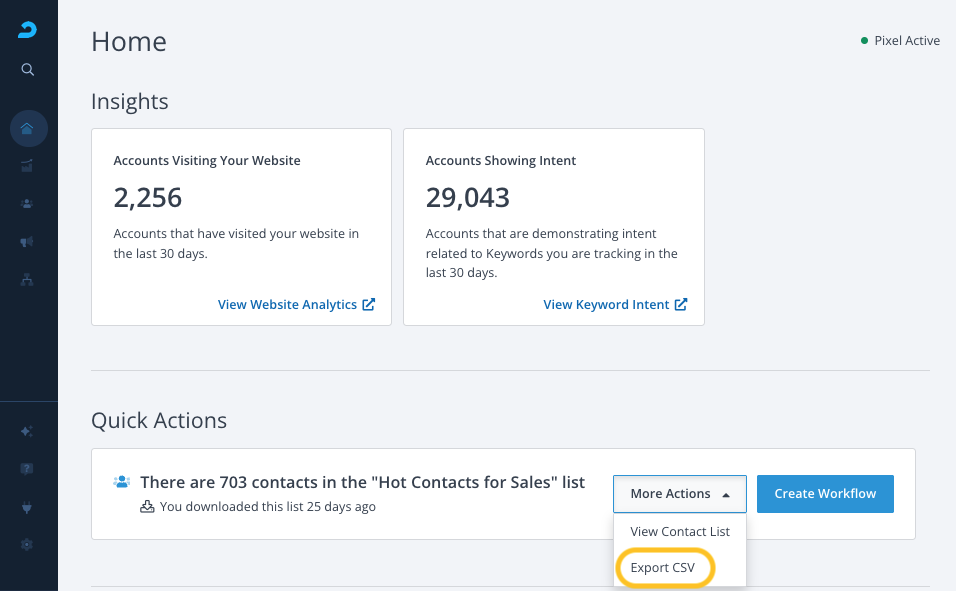Click the plug integrations icon in sidebar
The width and height of the screenshot is (956, 591).
28,507
